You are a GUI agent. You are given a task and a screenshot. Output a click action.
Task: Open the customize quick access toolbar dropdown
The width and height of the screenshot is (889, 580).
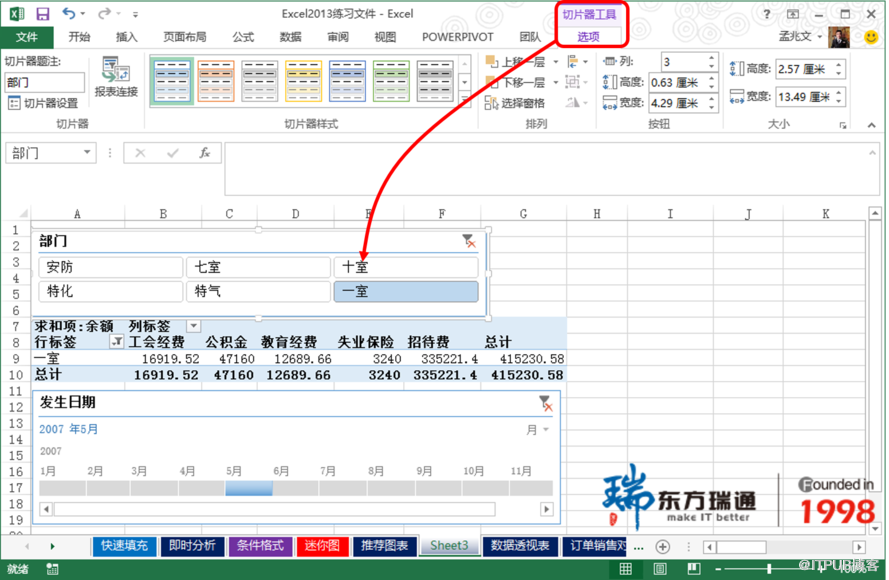tap(135, 14)
